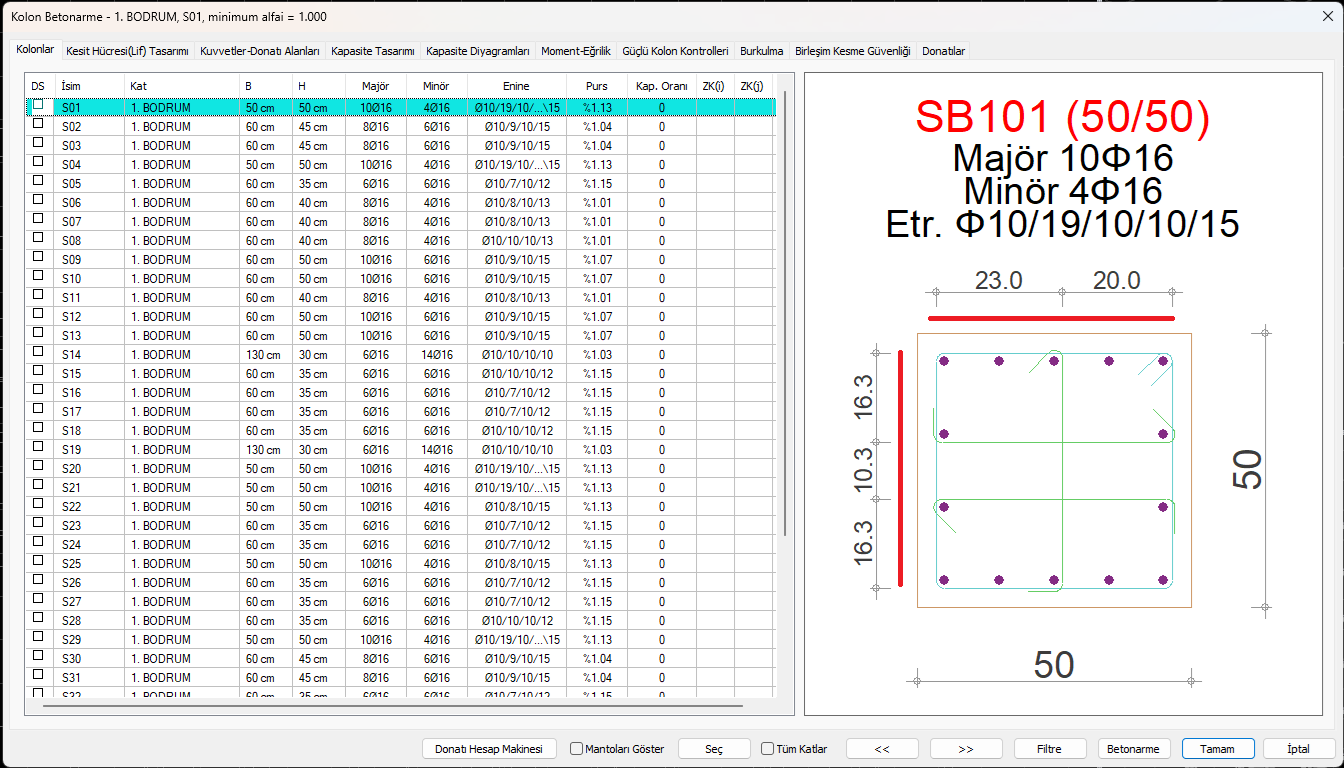
Task: Click Etr. Φ10/19/10/10/15 label in preview
Action: pos(1063,224)
